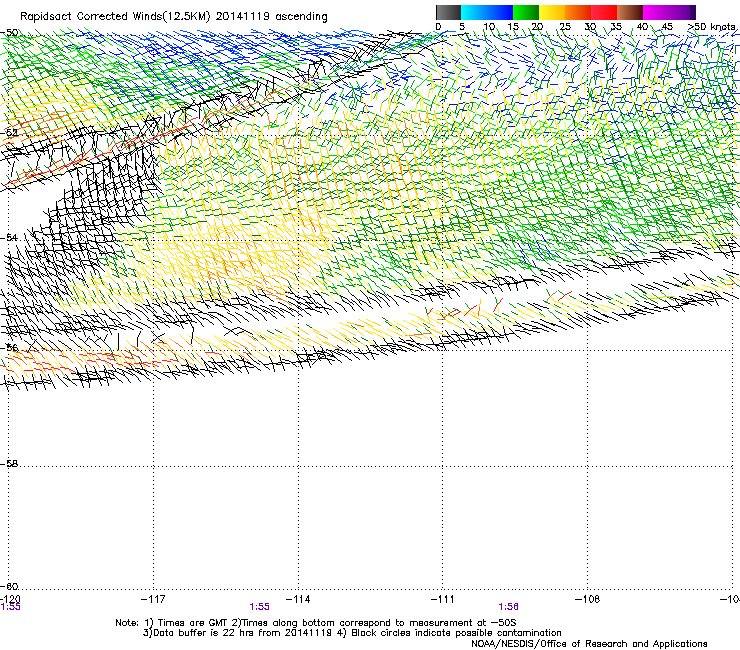Click the note 'Data buffer is 22 hrs'
Screen dimensions: 740x650
click(x=202, y=633)
